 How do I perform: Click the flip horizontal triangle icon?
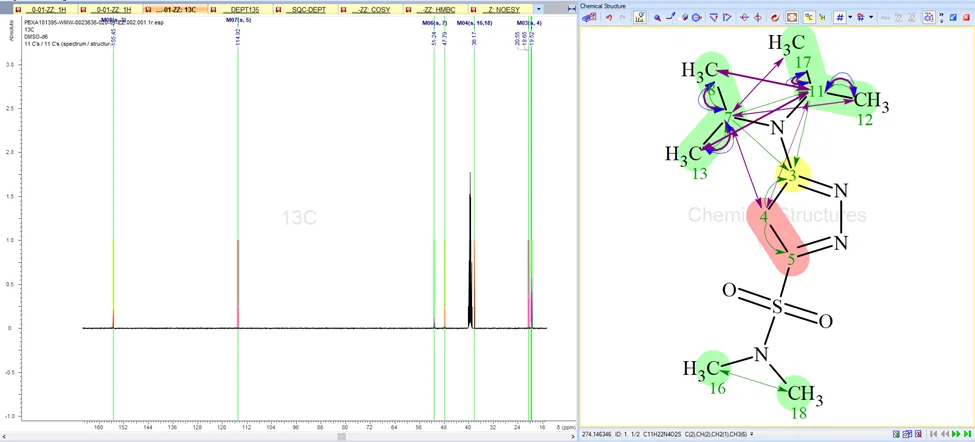(x=727, y=17)
